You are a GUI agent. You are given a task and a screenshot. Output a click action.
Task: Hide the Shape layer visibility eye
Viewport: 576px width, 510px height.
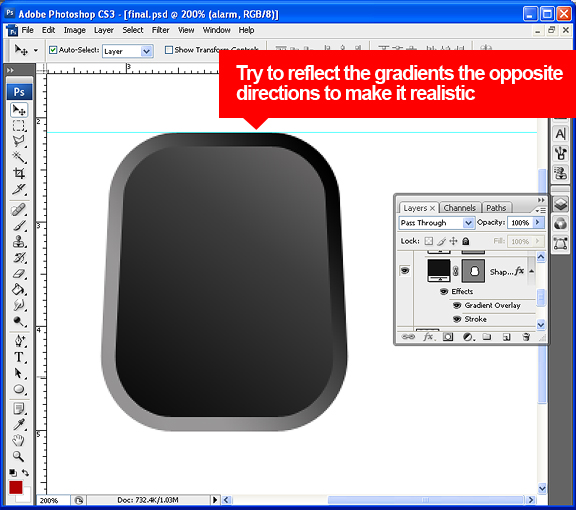point(405,271)
